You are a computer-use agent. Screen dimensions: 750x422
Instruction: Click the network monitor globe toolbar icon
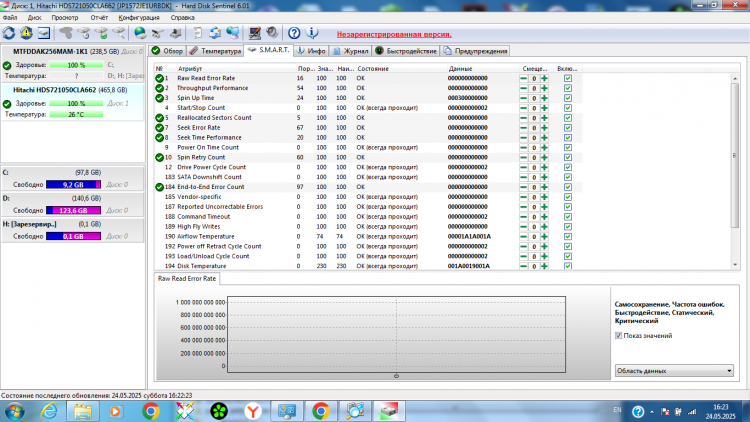pyautogui.click(x=232, y=33)
